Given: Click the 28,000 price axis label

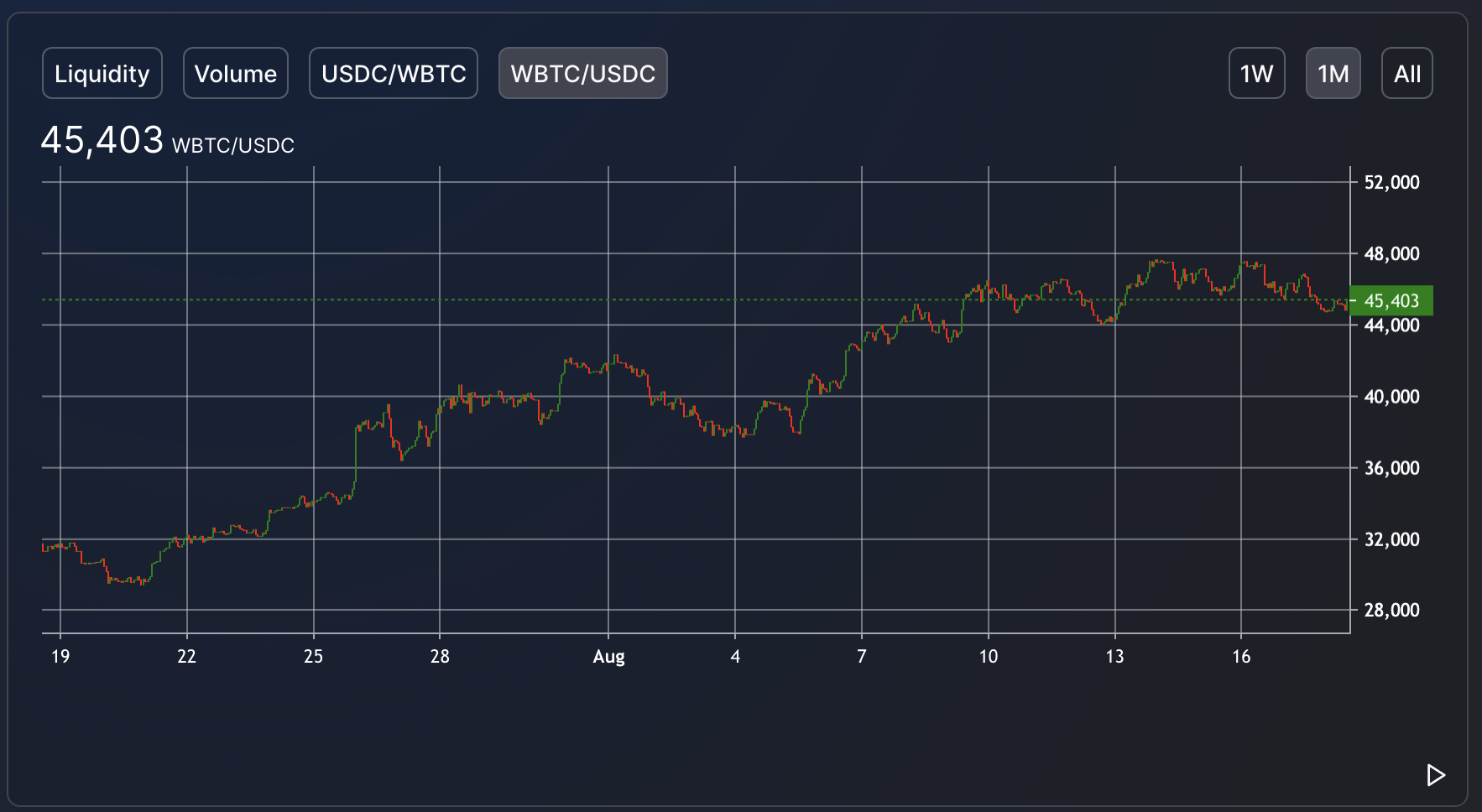Looking at the screenshot, I should (x=1391, y=610).
